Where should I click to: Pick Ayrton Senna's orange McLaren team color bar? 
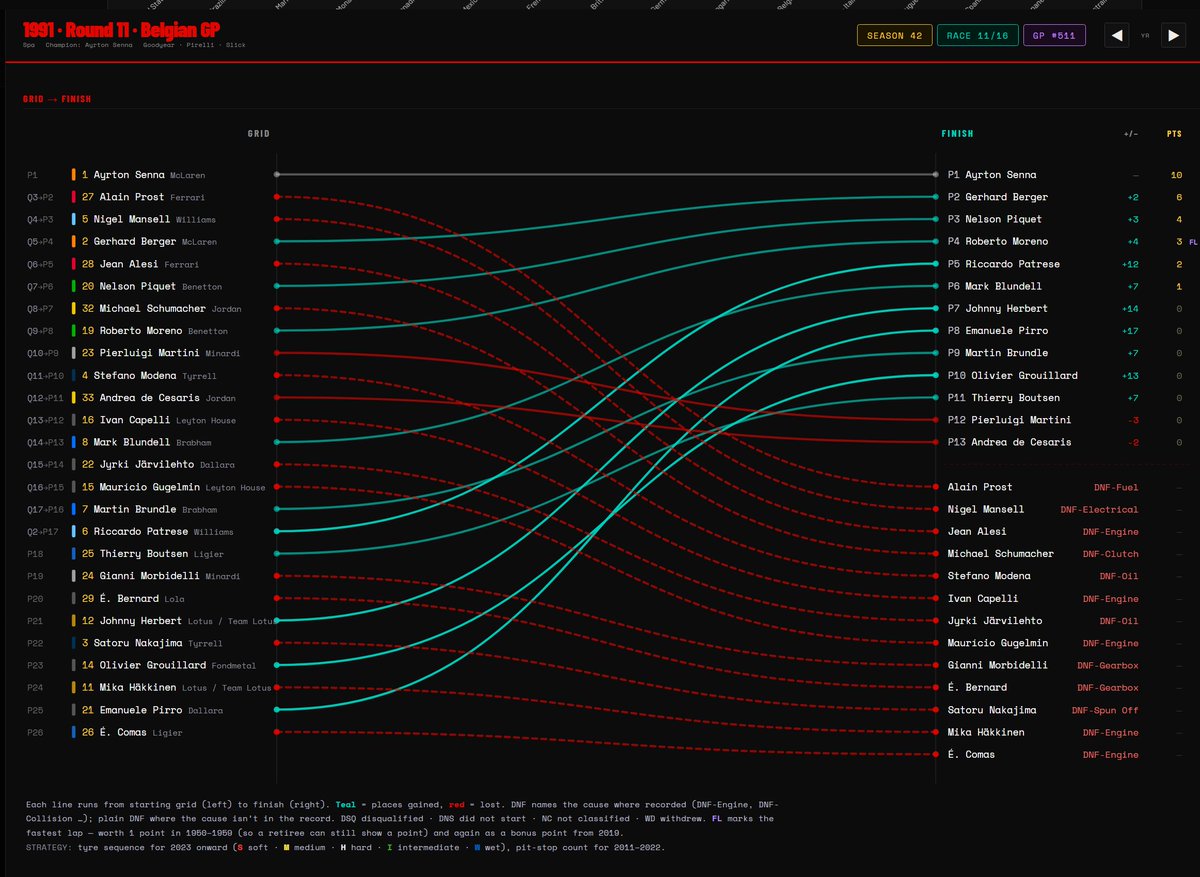pyautogui.click(x=74, y=175)
